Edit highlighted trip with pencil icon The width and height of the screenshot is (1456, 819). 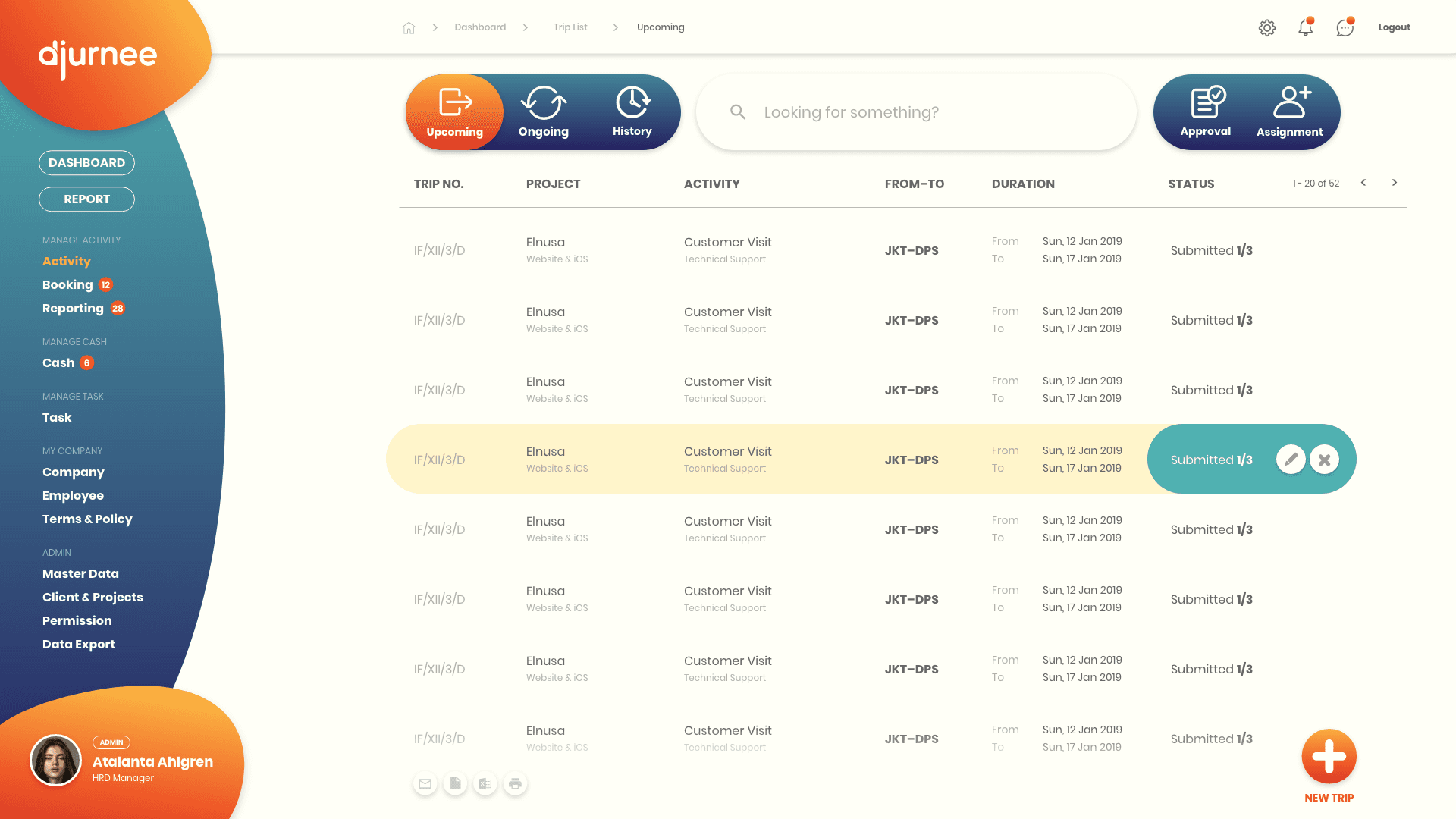[1290, 460]
